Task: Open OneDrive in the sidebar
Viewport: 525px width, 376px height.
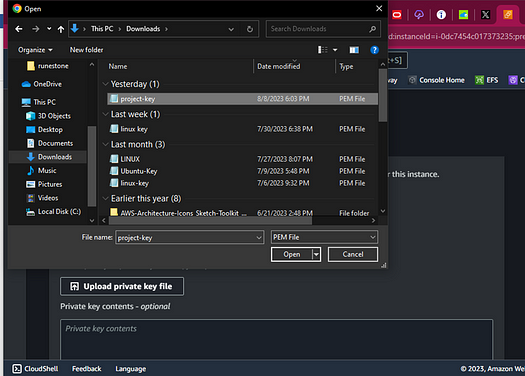Action: (x=42, y=84)
